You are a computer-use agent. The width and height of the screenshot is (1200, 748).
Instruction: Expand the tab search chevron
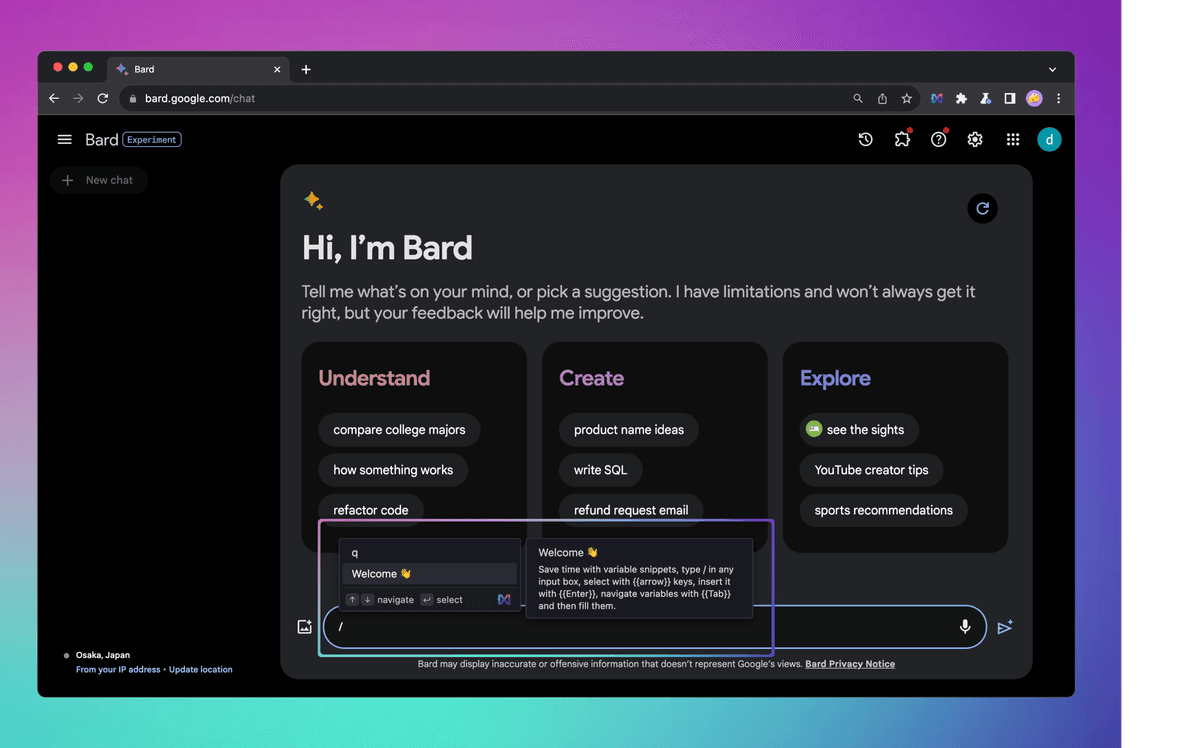tap(1052, 70)
